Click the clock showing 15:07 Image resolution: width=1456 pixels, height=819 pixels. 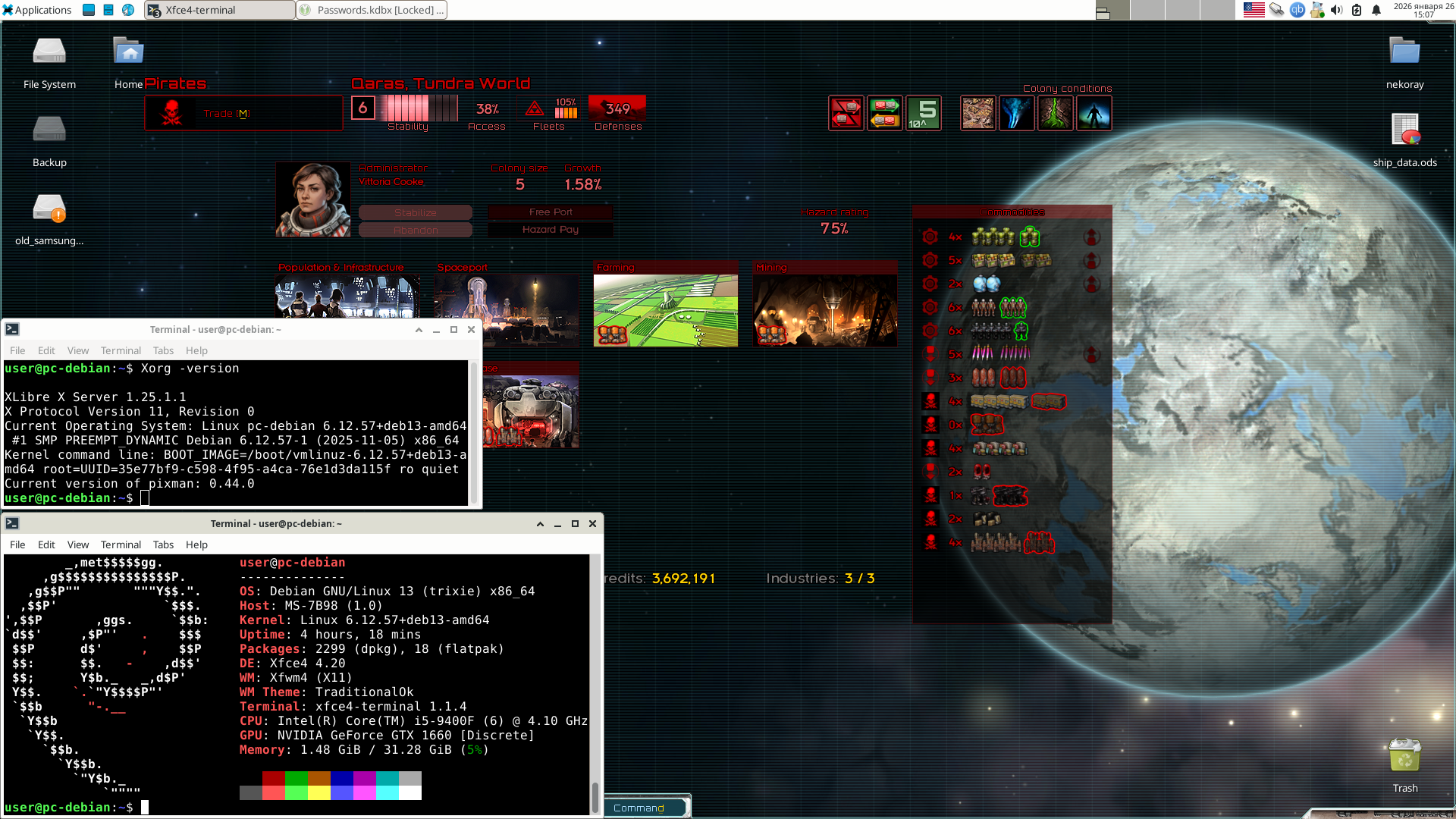1423,10
